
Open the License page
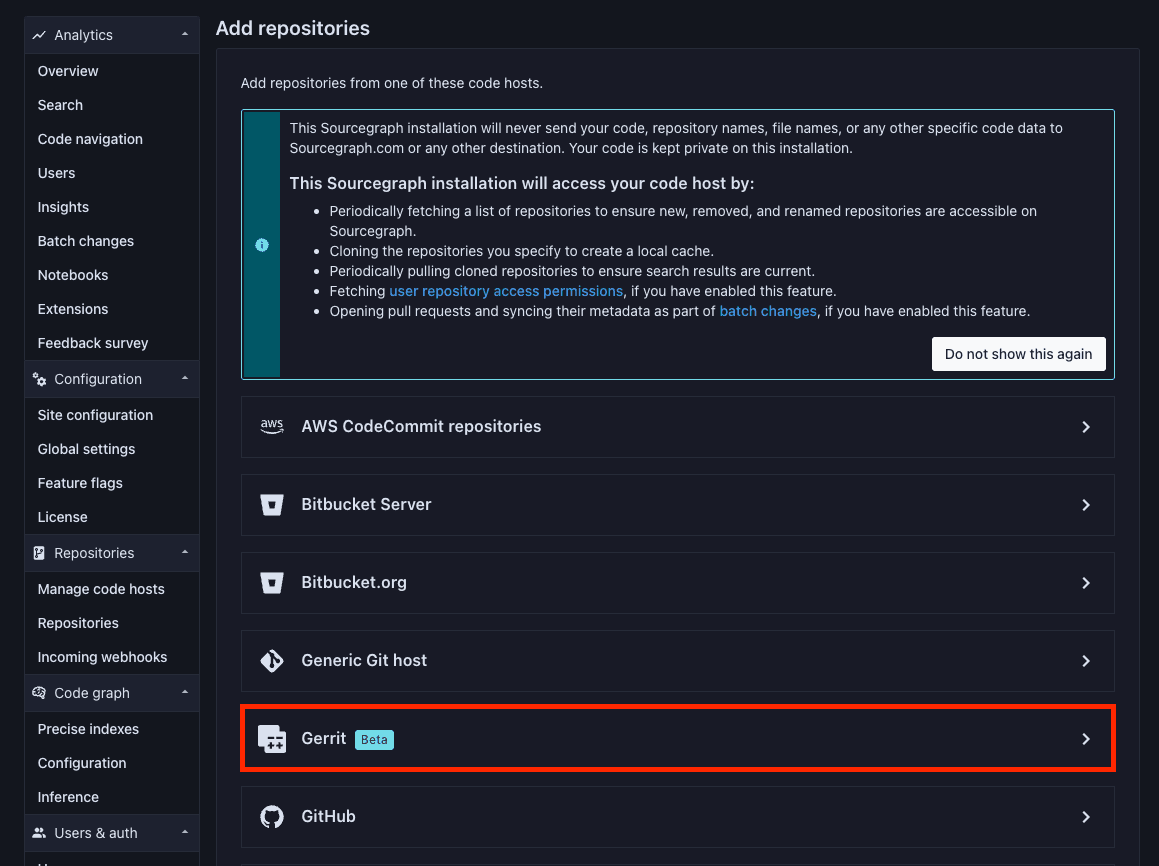[x=62, y=517]
